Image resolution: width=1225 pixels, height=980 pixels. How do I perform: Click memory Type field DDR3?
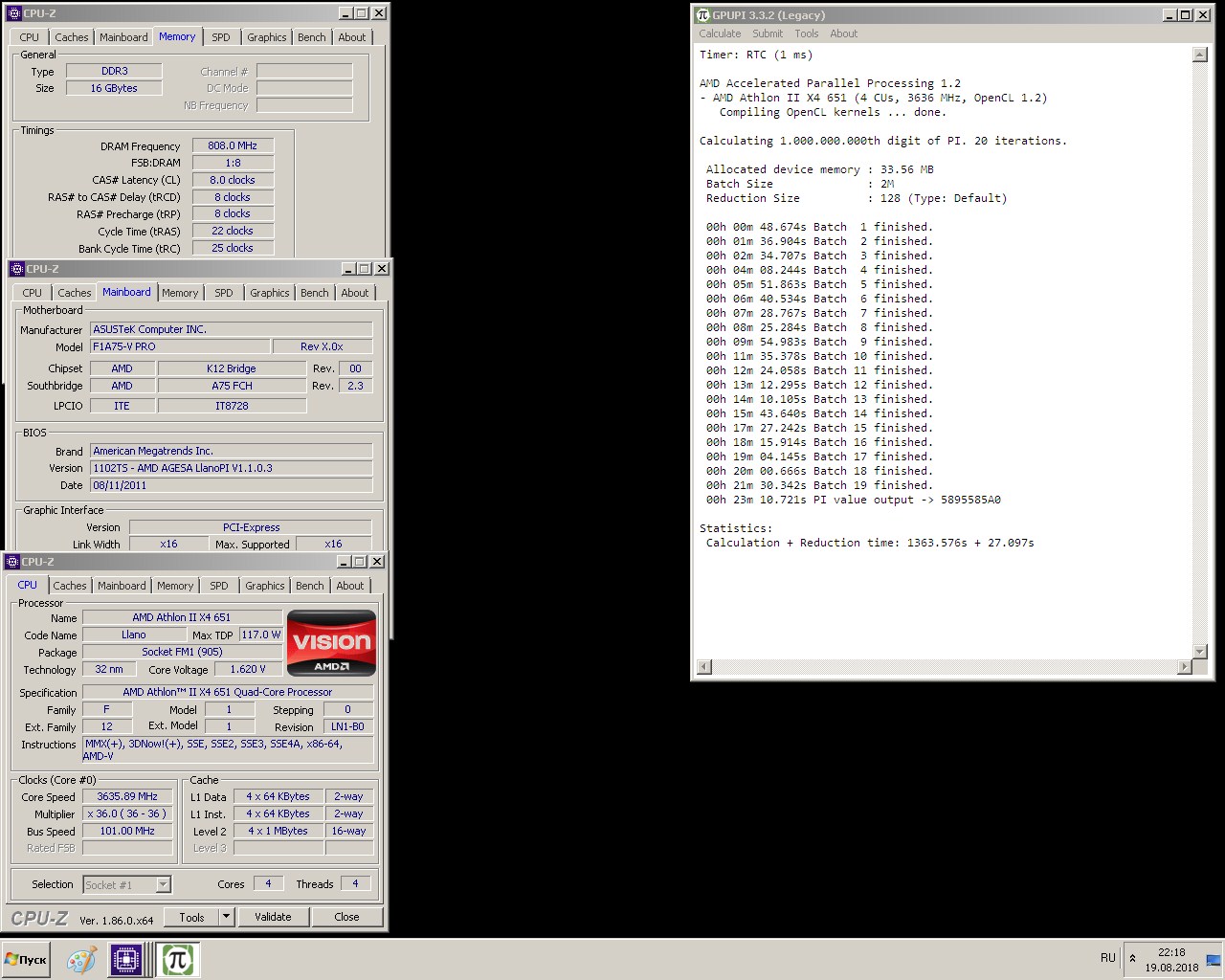114,71
